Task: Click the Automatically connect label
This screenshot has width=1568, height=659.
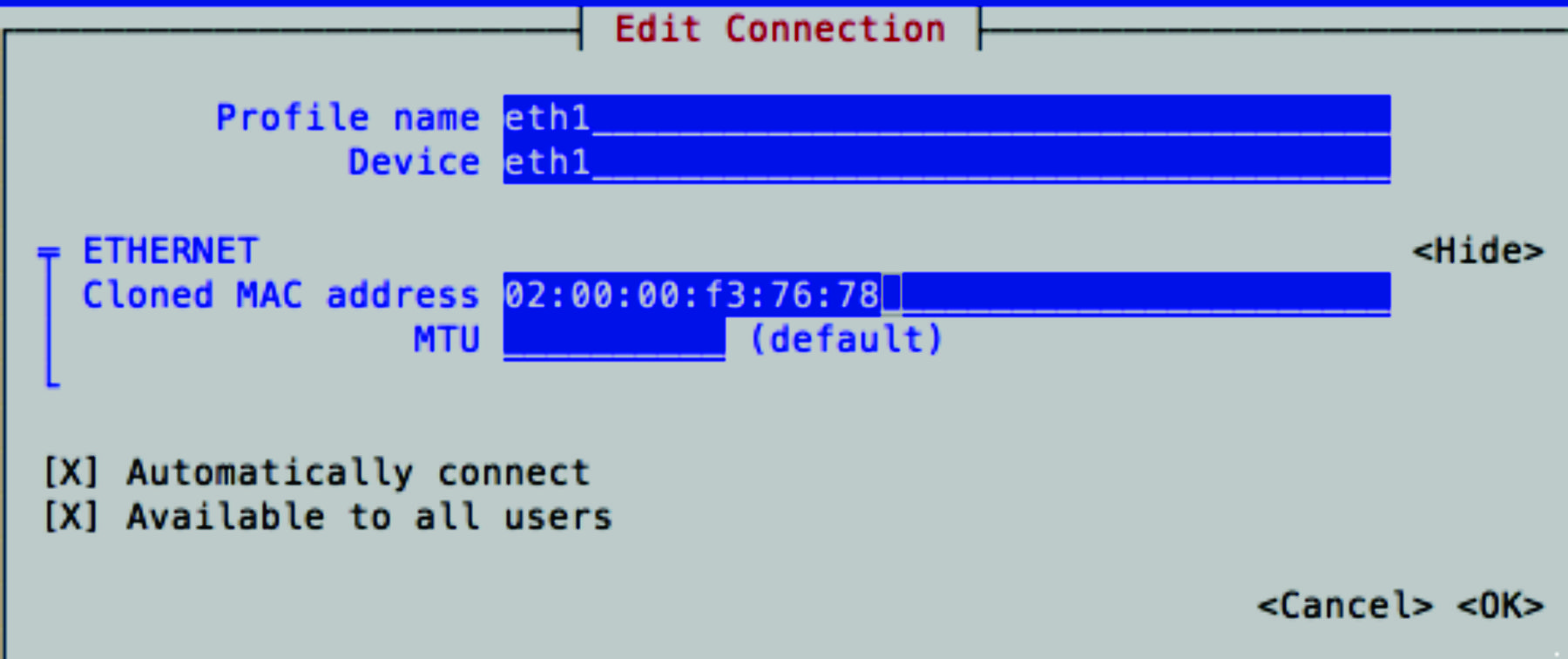Action: [x=357, y=471]
